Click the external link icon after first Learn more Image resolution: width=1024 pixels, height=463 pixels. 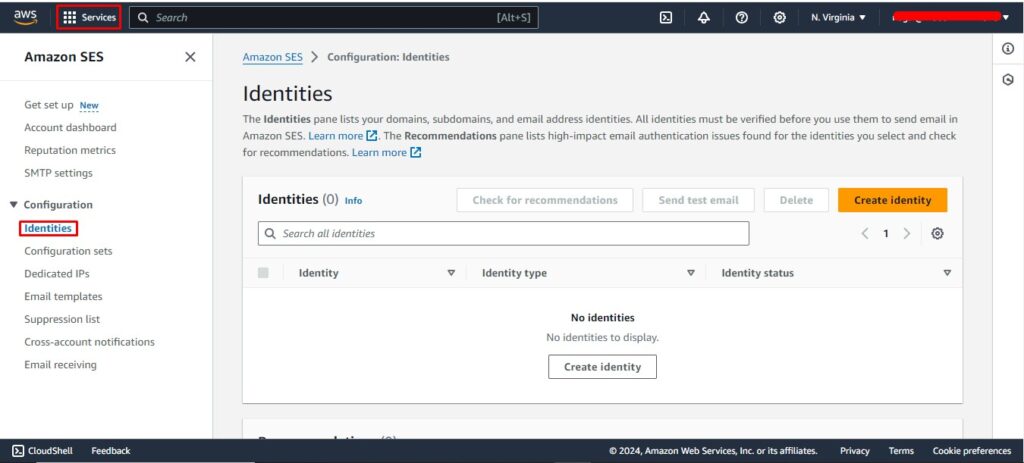click(372, 136)
